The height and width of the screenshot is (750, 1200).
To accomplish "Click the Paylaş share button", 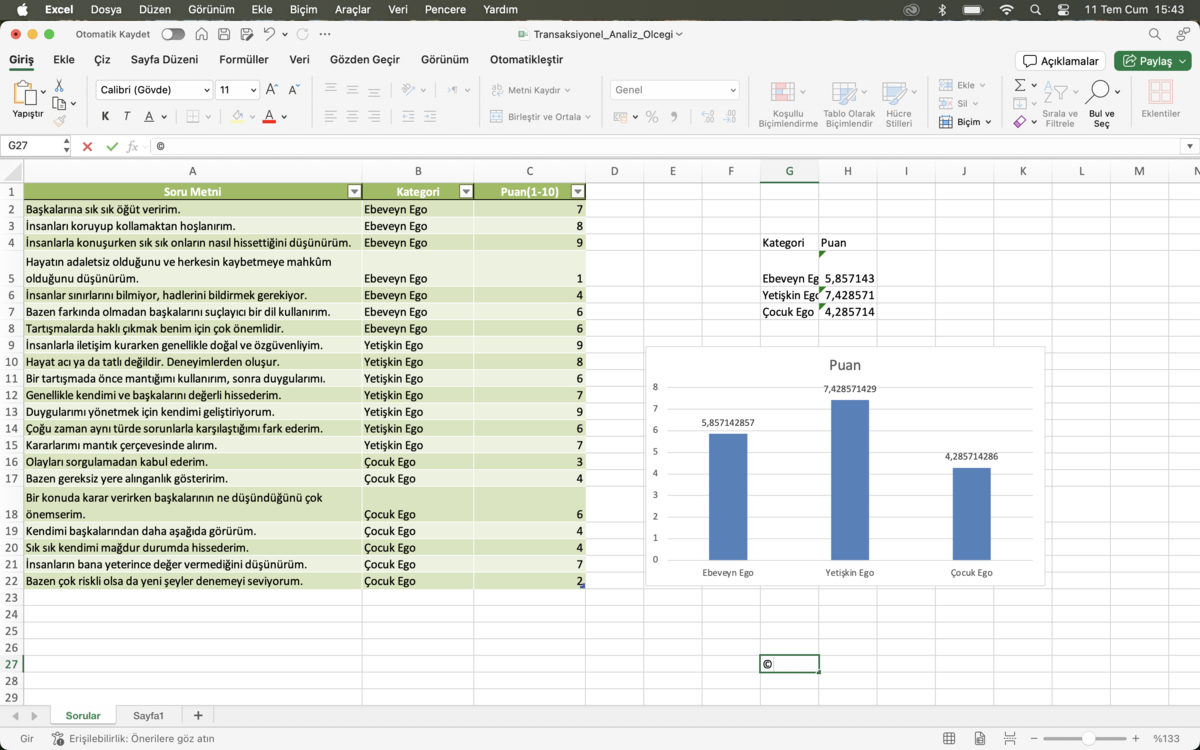I will tap(1153, 61).
